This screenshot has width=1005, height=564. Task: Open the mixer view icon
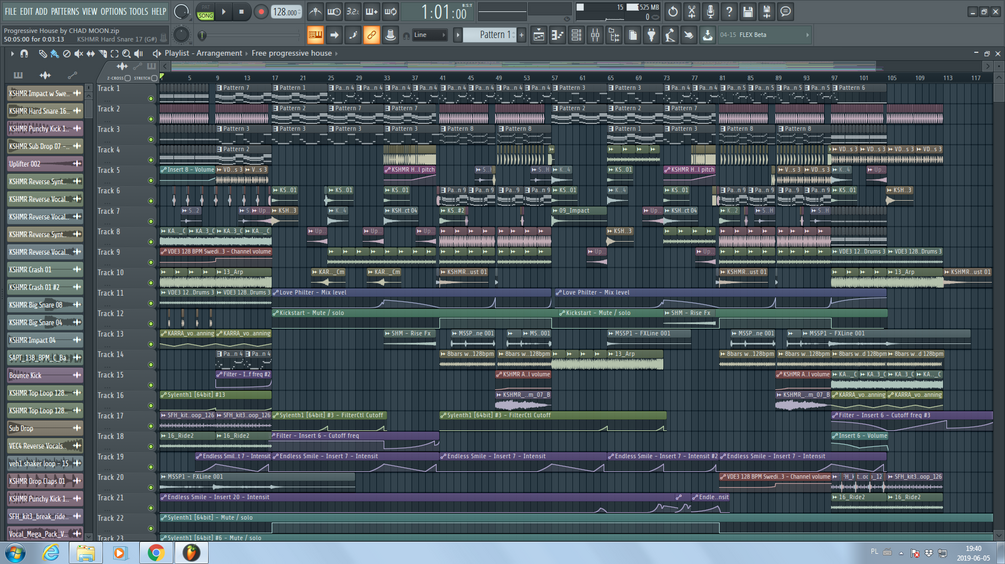coord(595,35)
